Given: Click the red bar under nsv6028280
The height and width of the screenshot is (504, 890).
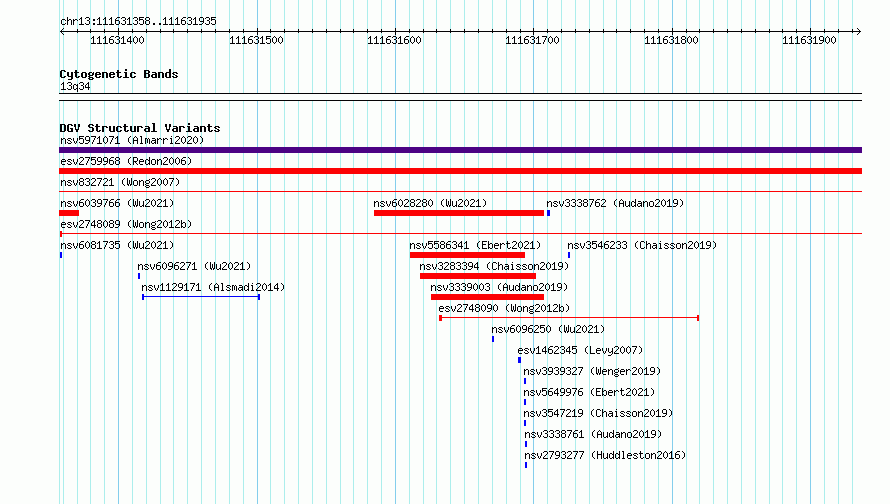Looking at the screenshot, I should [459, 213].
